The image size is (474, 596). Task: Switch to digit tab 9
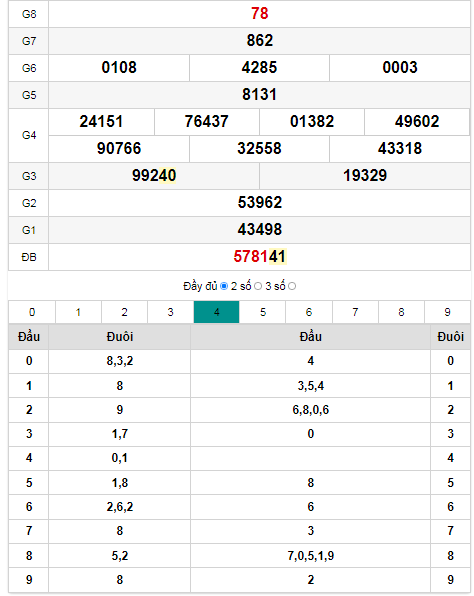pyautogui.click(x=447, y=312)
